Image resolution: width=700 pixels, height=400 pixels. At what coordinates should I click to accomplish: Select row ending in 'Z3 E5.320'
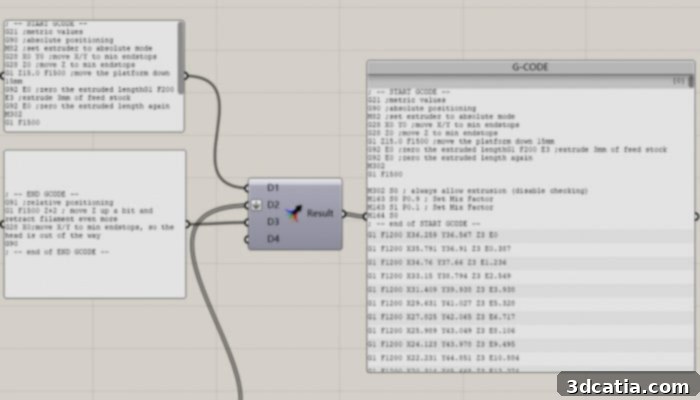coord(530,303)
